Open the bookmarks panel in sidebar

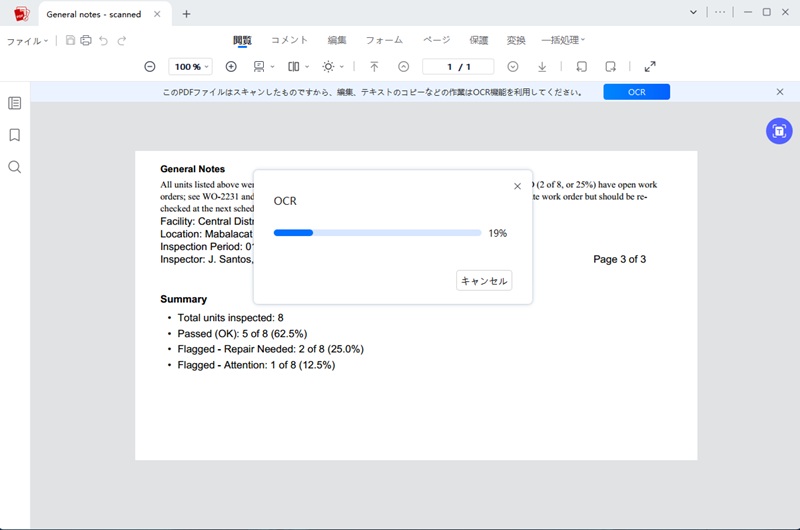pyautogui.click(x=15, y=135)
